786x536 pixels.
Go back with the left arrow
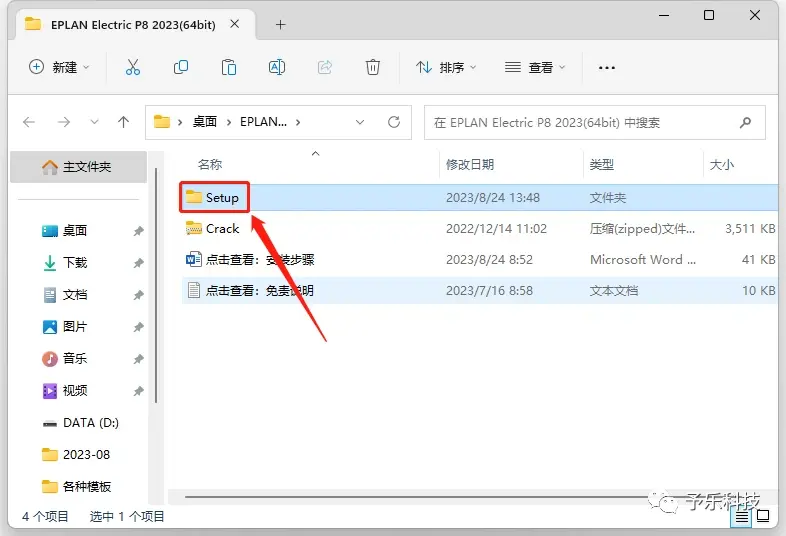(x=29, y=122)
